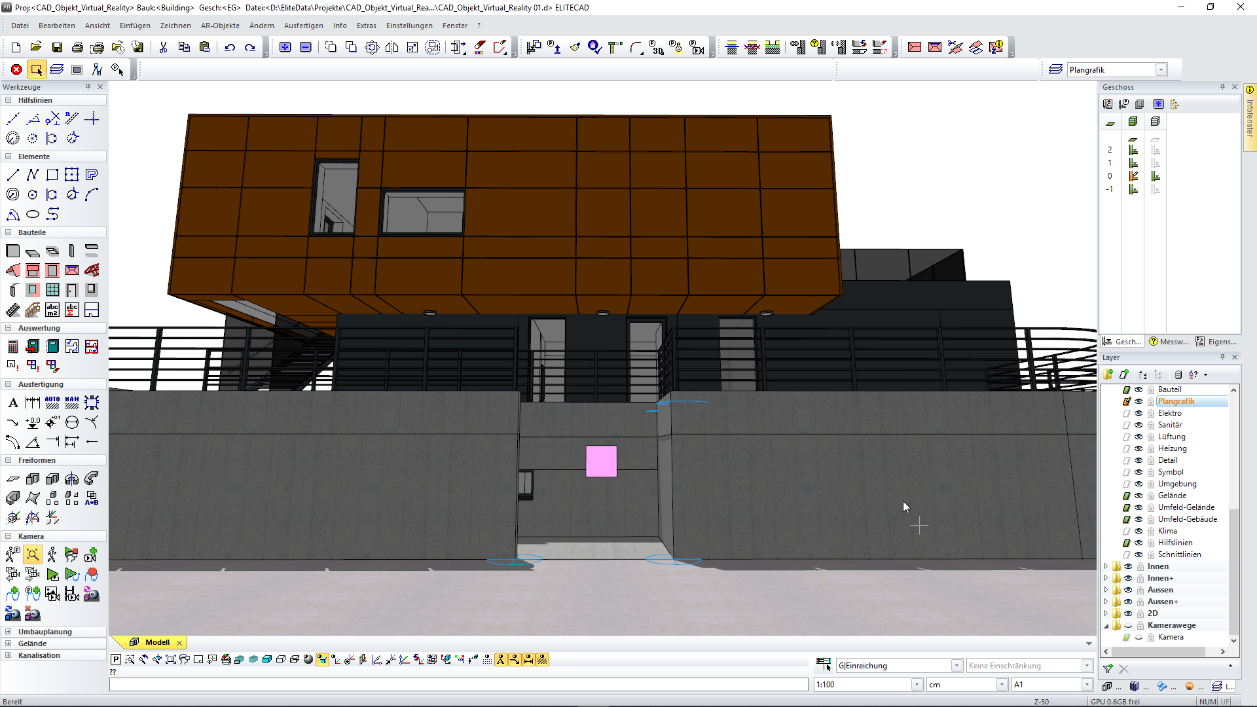Select the ellipse tool in Elemente
Image resolution: width=1257 pixels, height=707 pixels.
pyautogui.click(x=32, y=214)
